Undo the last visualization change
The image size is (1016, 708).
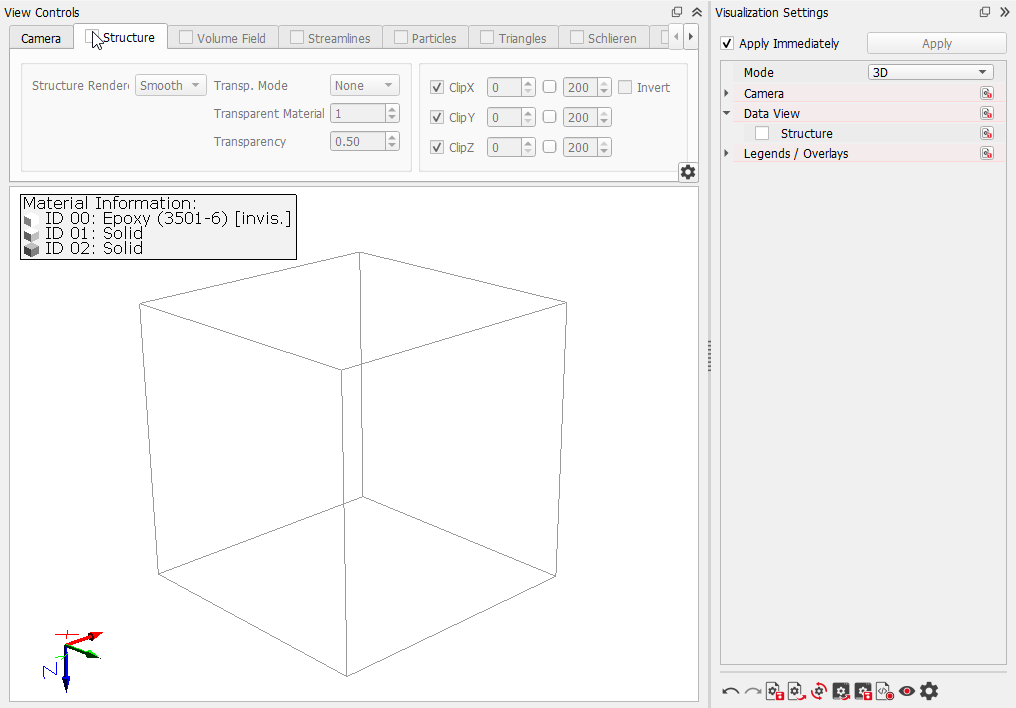(x=730, y=691)
